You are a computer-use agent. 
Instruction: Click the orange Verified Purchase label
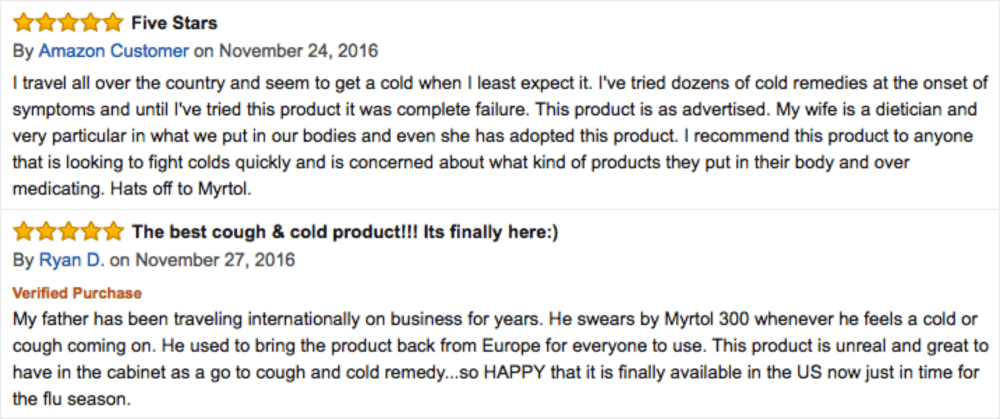77,293
